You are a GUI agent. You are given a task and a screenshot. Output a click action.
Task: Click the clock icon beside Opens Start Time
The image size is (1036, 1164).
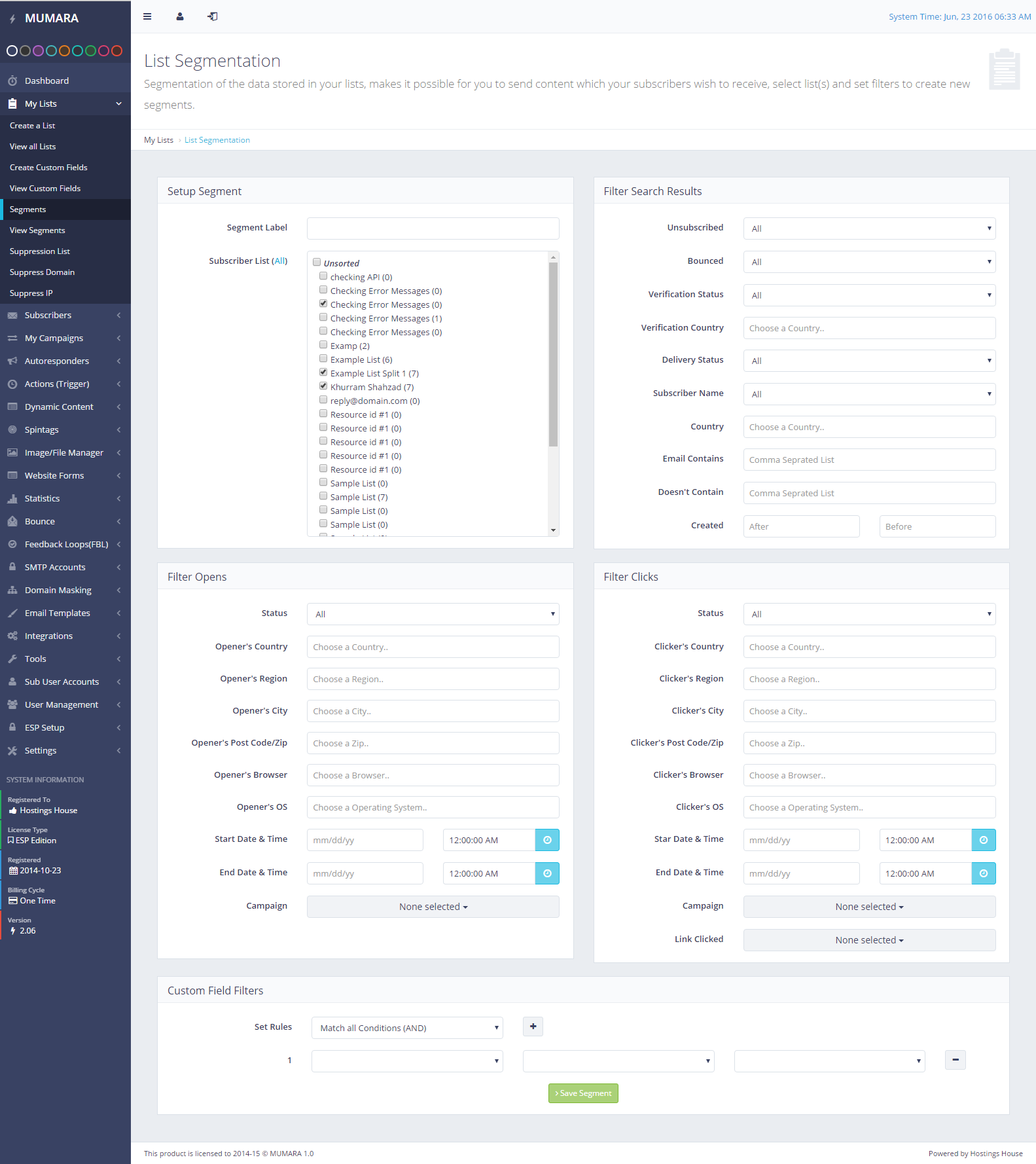(x=547, y=840)
